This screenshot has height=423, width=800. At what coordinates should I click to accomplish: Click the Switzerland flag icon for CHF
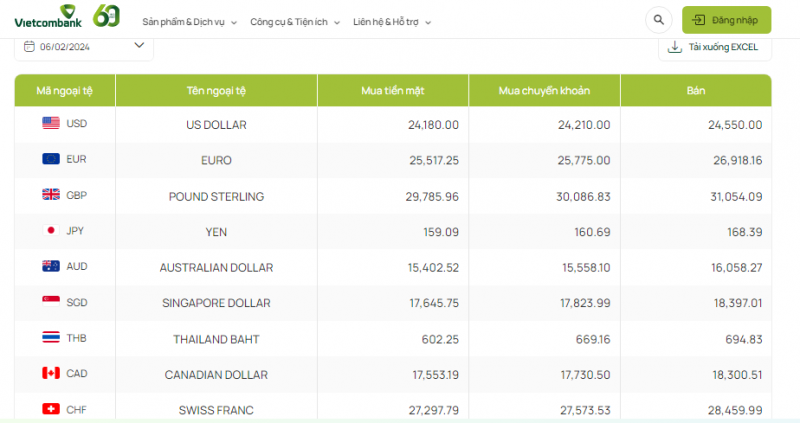(51, 409)
